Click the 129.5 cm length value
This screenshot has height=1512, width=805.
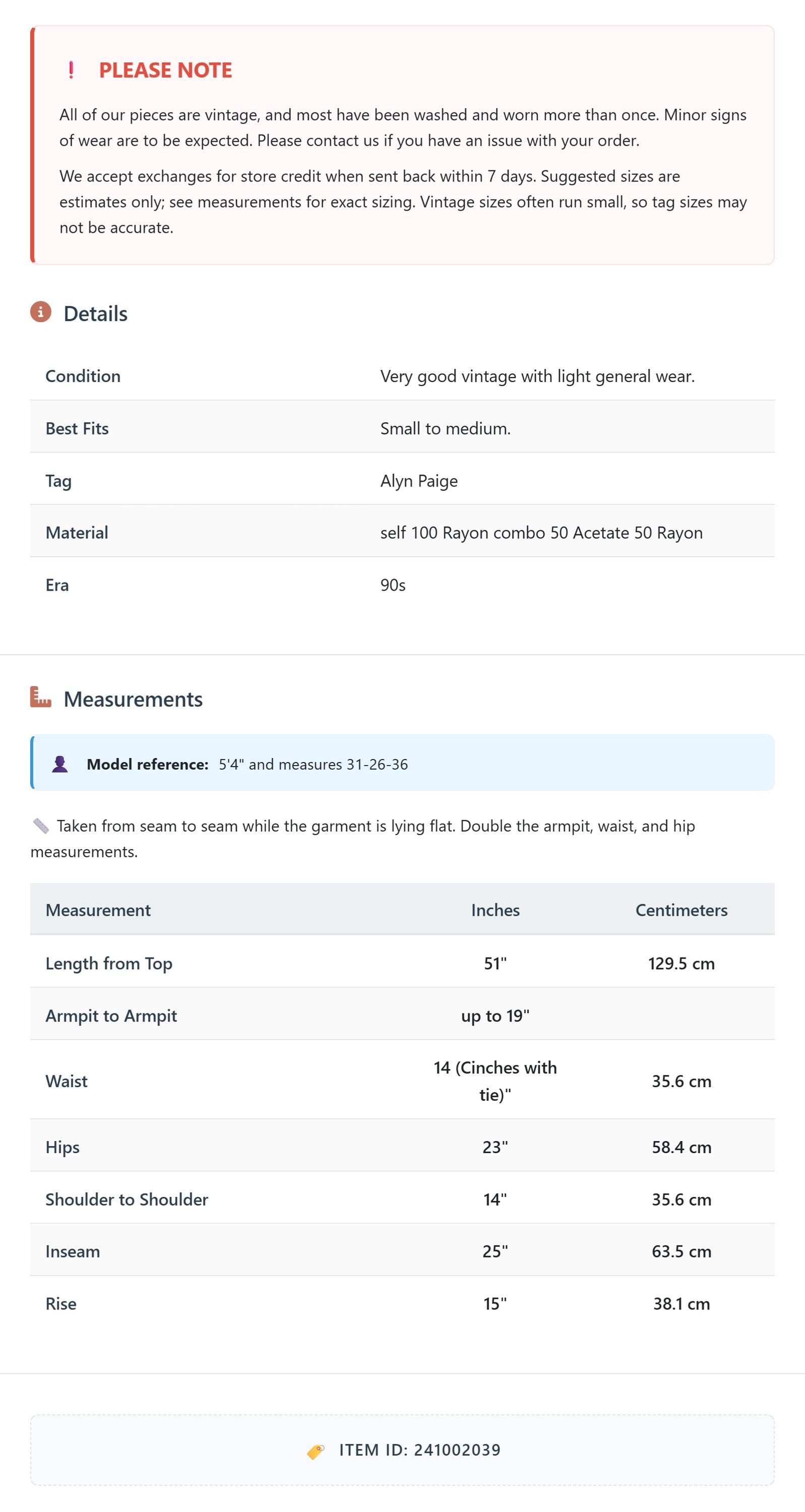click(x=681, y=963)
